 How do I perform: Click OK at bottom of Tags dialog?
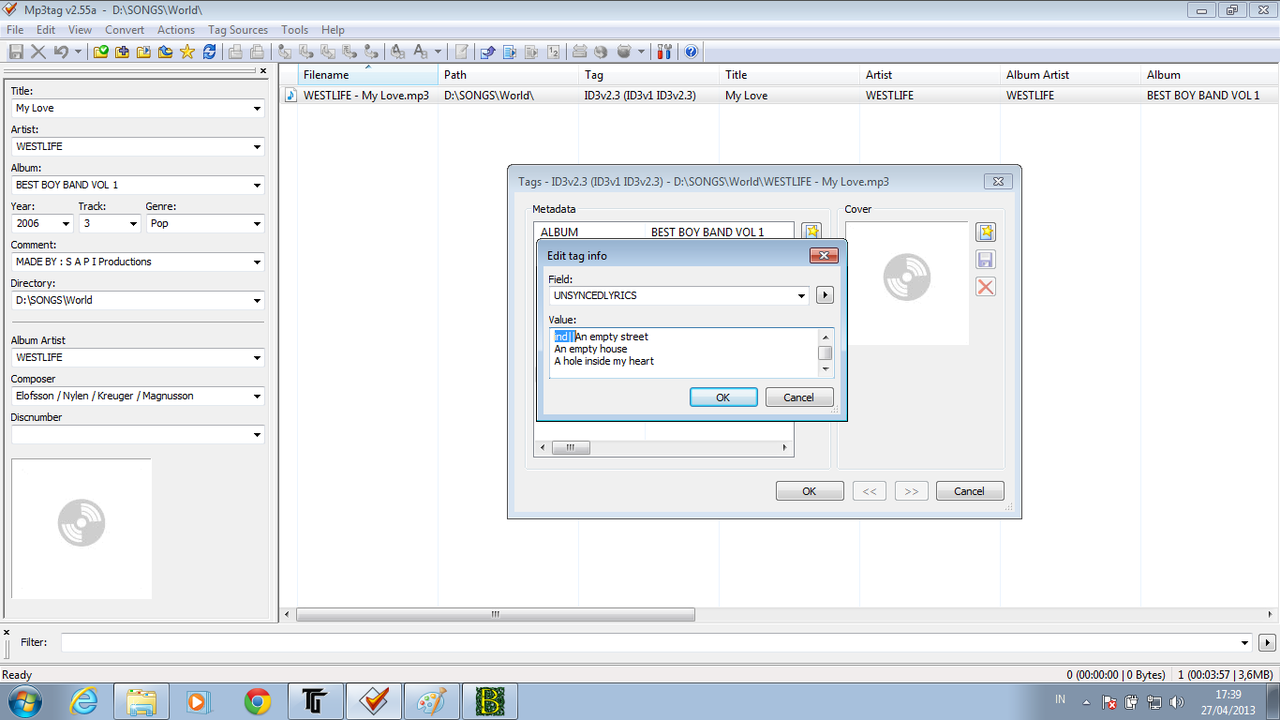810,491
